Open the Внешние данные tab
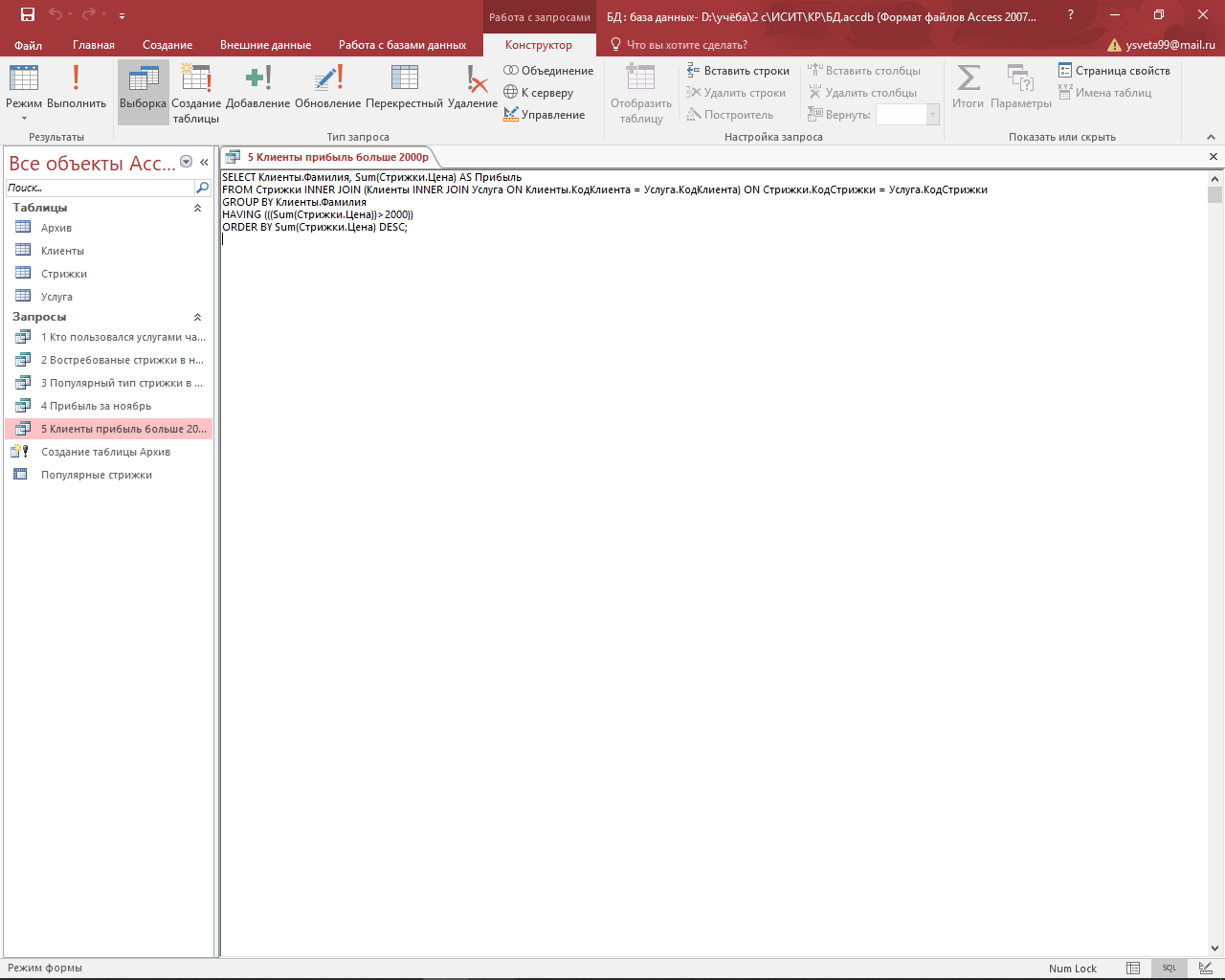1225x980 pixels. point(265,45)
